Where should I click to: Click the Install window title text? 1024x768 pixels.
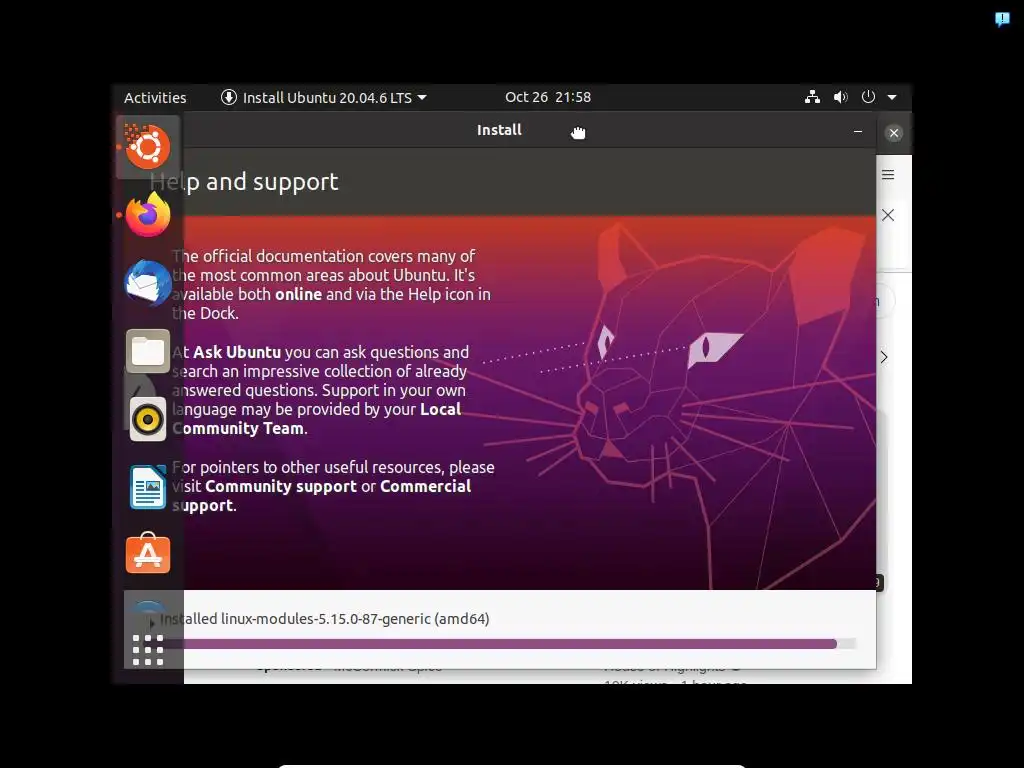point(499,130)
